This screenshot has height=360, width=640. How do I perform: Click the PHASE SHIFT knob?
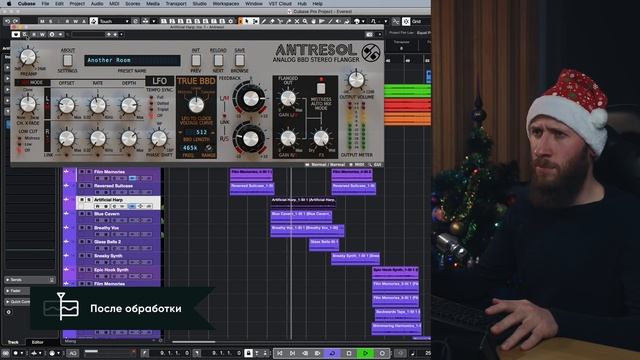click(159, 139)
